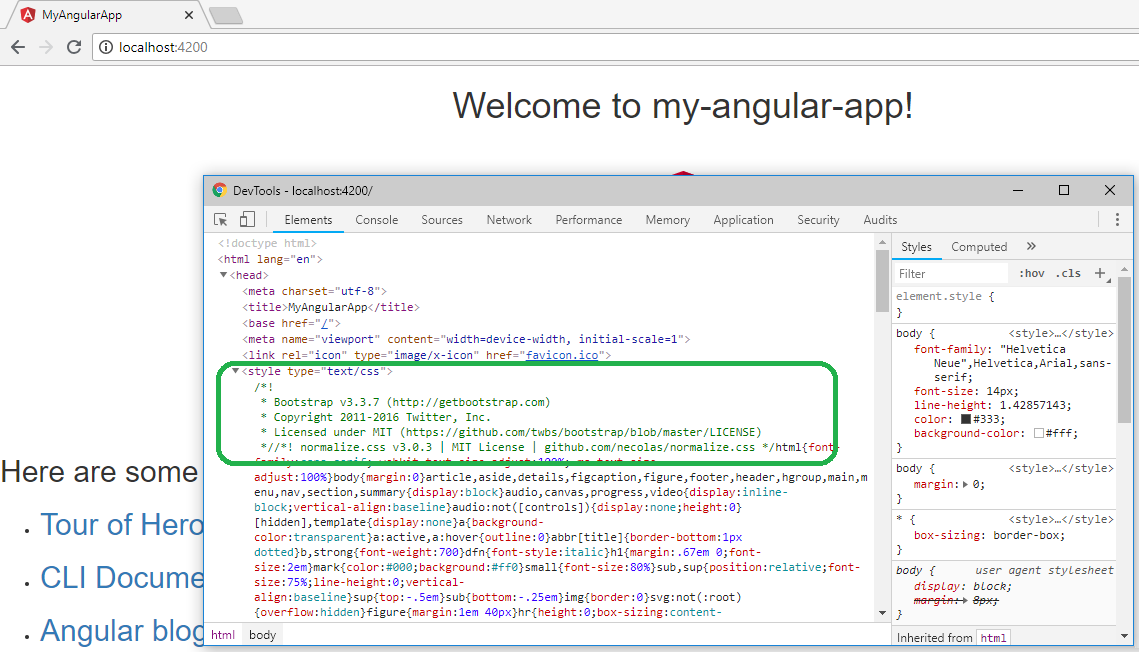Image resolution: width=1139 pixels, height=652 pixels.
Task: Click the Welcome to my-angular-app heading
Action: click(683, 105)
